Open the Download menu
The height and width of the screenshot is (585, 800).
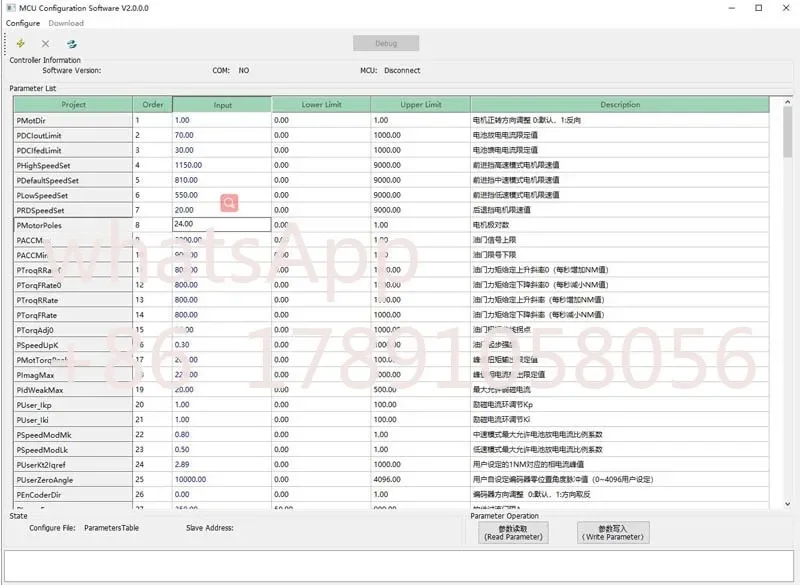[x=66, y=23]
